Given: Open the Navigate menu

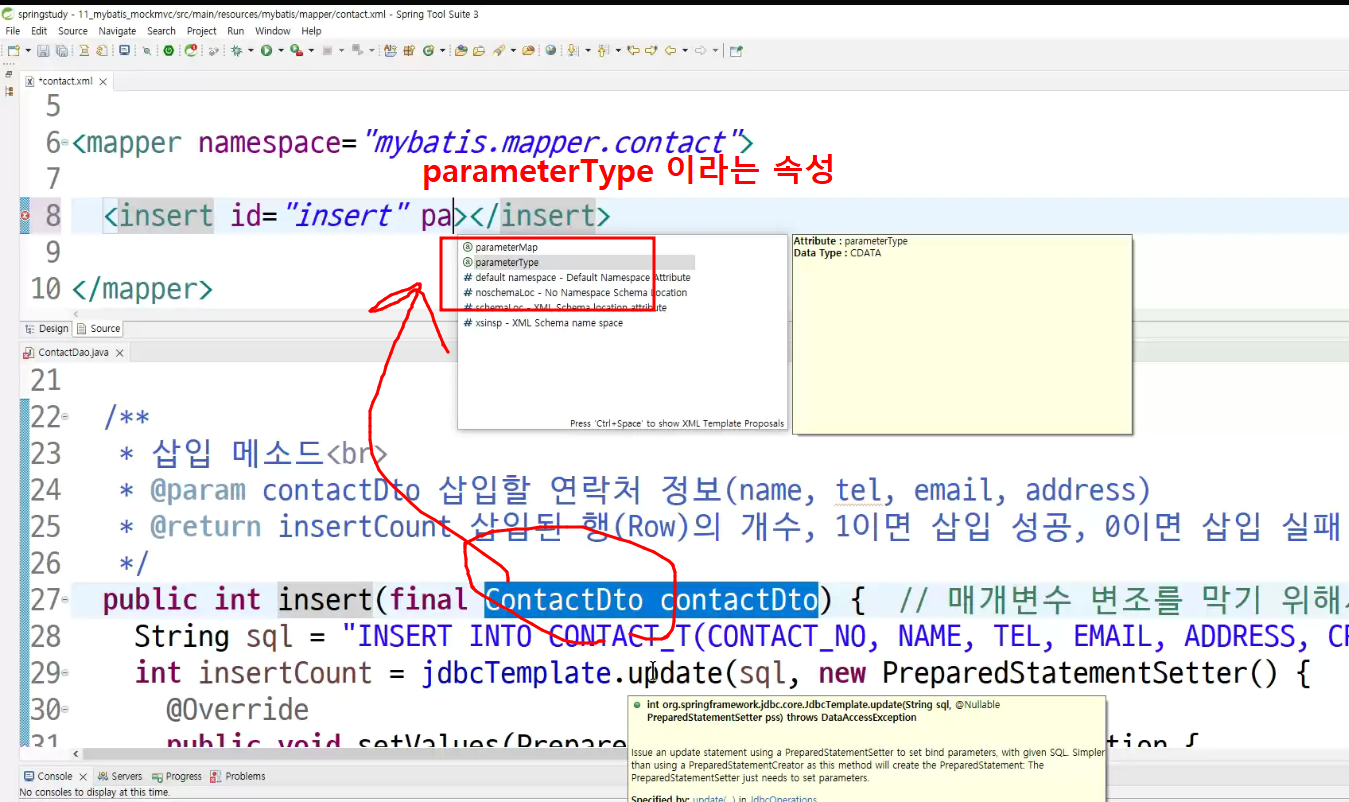Looking at the screenshot, I should tap(117, 31).
